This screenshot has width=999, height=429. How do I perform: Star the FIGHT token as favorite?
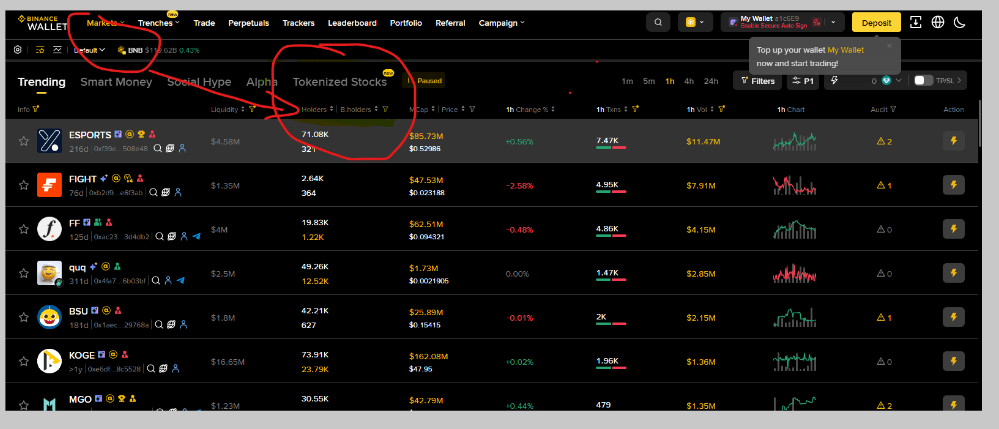pyautogui.click(x=24, y=185)
